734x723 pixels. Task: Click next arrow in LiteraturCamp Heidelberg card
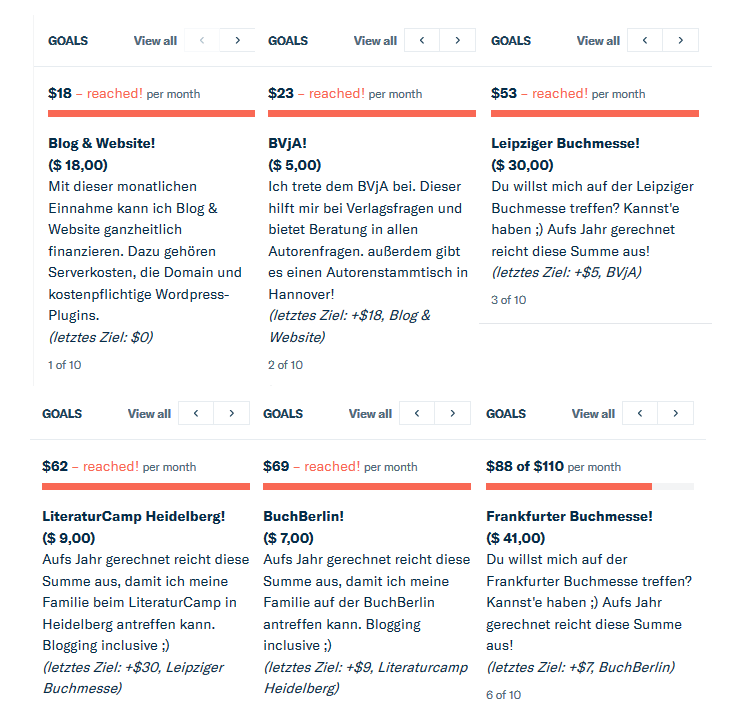coord(231,414)
